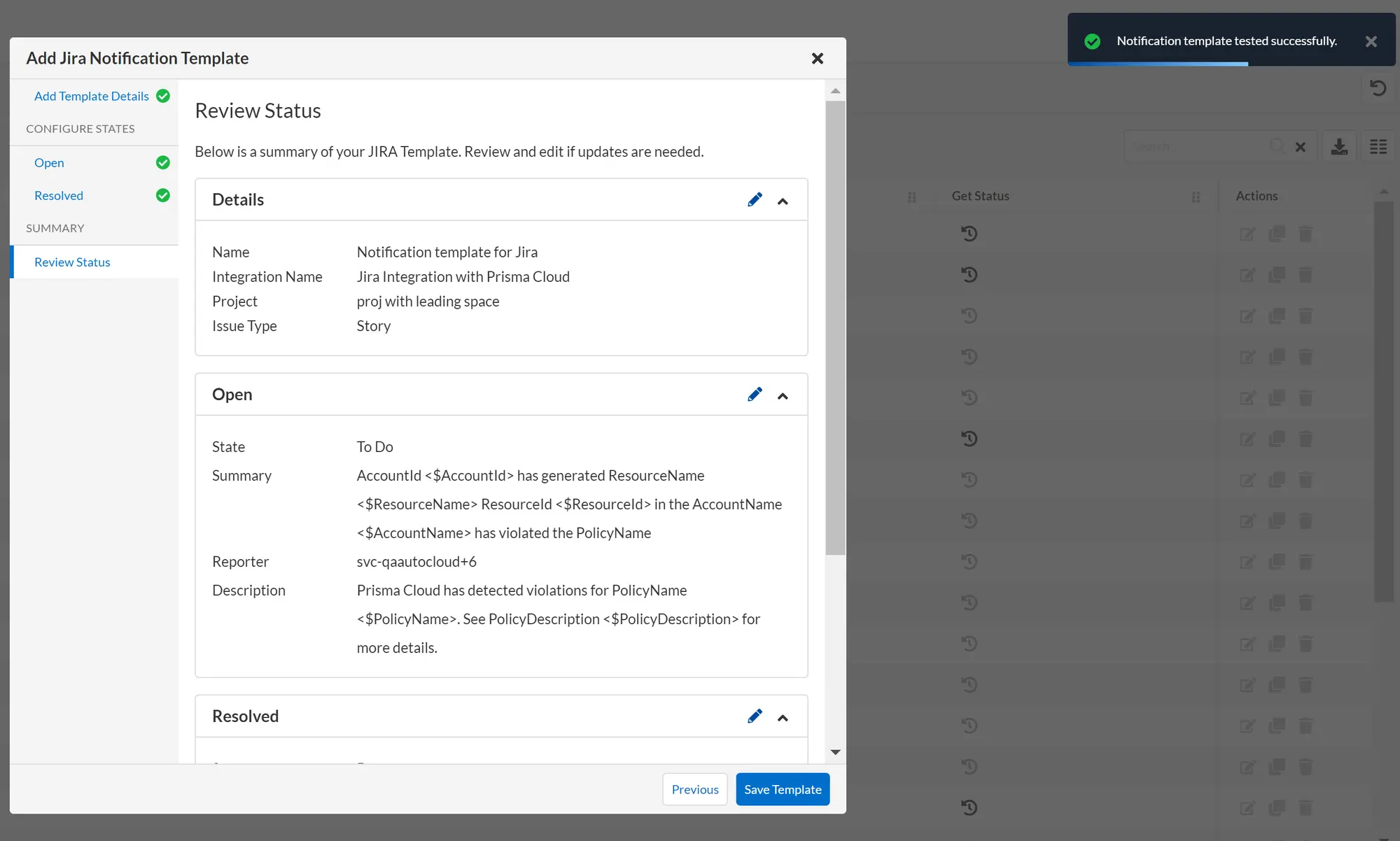Viewport: 1400px width, 841px height.
Task: Click the refresh icon in background page
Action: pyautogui.click(x=1378, y=88)
